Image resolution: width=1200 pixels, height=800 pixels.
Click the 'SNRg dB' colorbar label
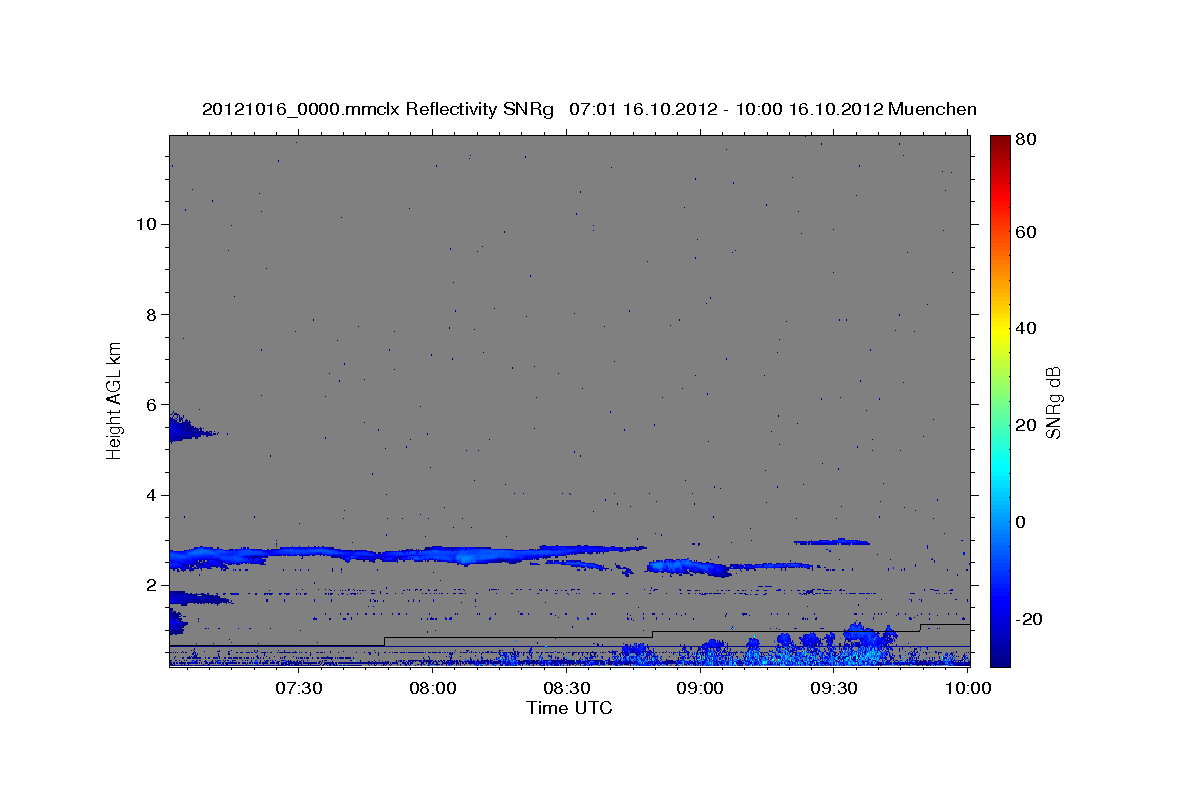click(x=1053, y=403)
